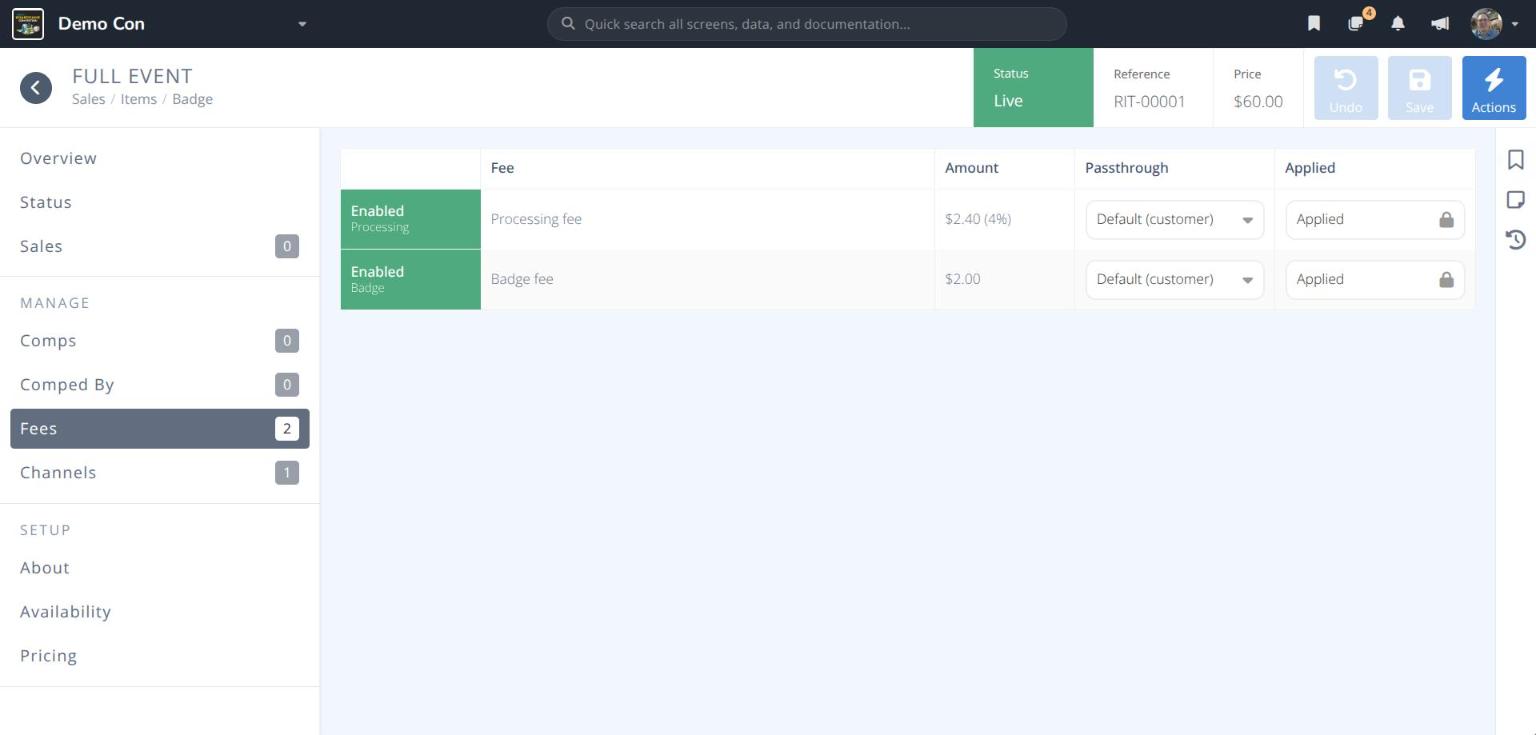Click the Sales breadcrumb link
The height and width of the screenshot is (735, 1536).
[88, 99]
